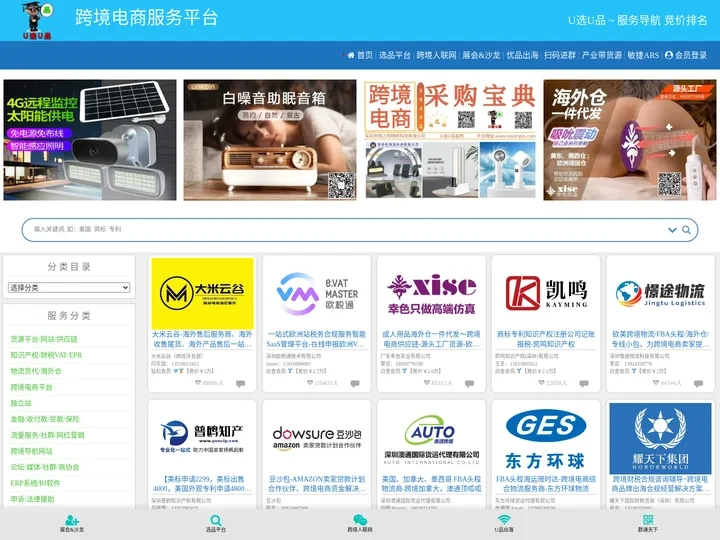The image size is (720, 540).
Task: Open 商标专利知识产权注册 title link
Action: click(546, 339)
